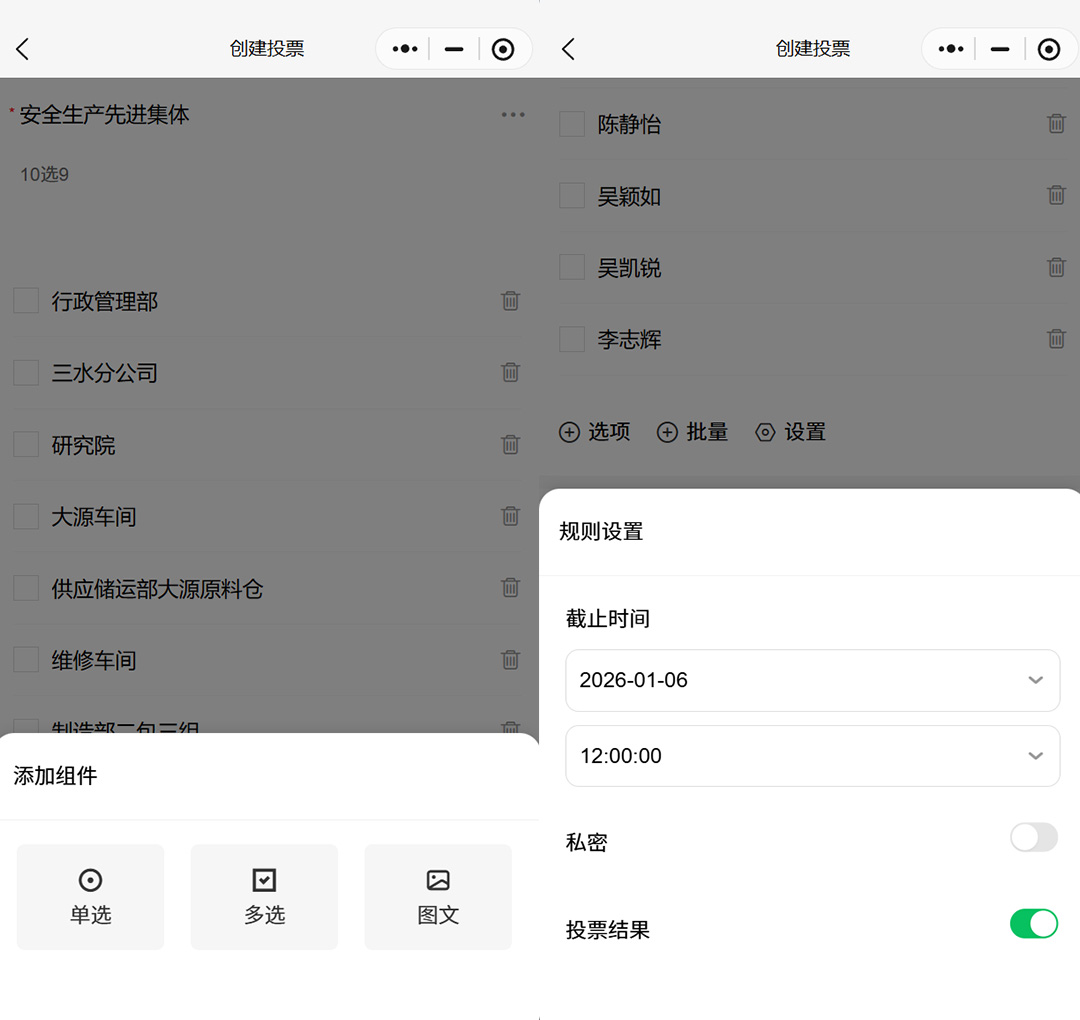
Task: Turn off the 投票结果 toggle
Action: coord(1033,924)
